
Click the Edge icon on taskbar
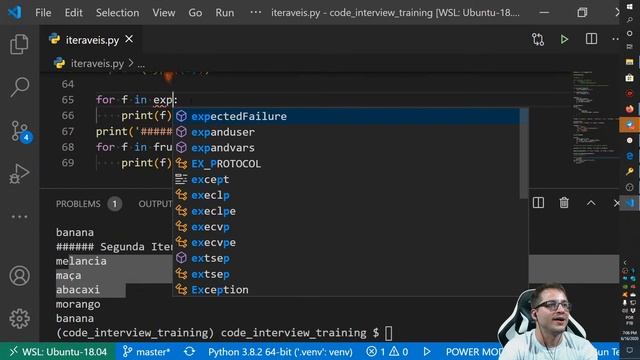click(x=629, y=156)
